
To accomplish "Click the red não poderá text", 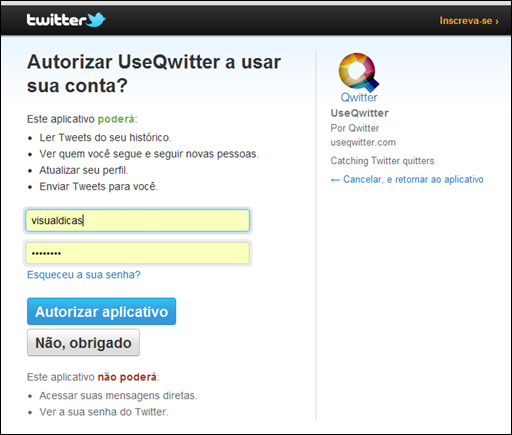I will (127, 377).
